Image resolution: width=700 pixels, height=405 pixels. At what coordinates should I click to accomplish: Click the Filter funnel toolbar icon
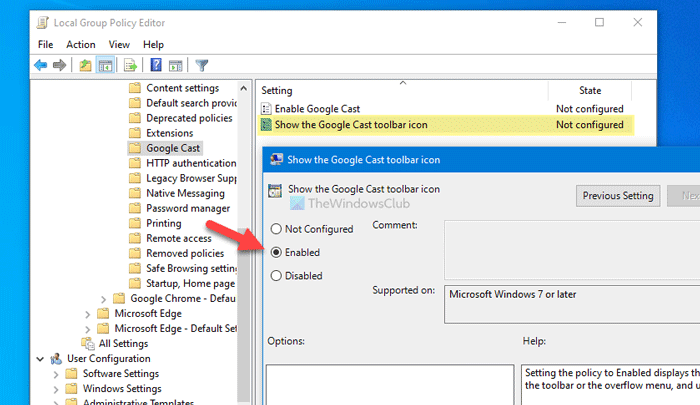click(201, 66)
